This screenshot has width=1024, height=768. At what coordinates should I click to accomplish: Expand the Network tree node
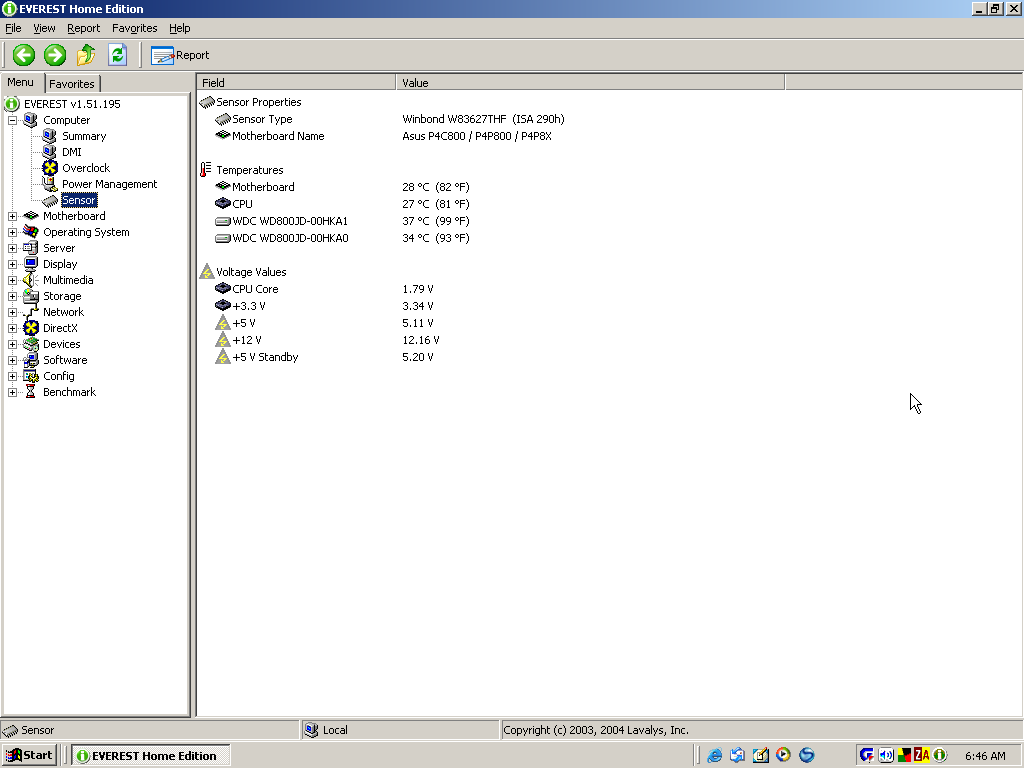point(12,312)
